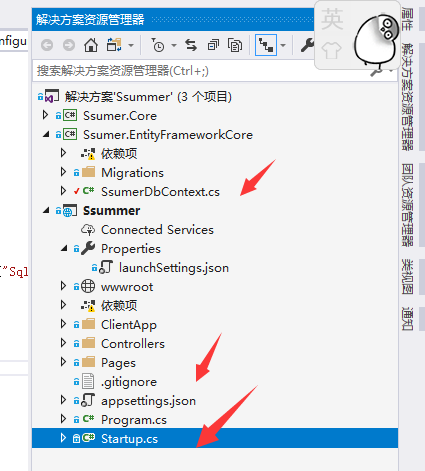This screenshot has height=471, width=425.
Task: Open the 团队资源管理器 side tab
Action: [407, 205]
